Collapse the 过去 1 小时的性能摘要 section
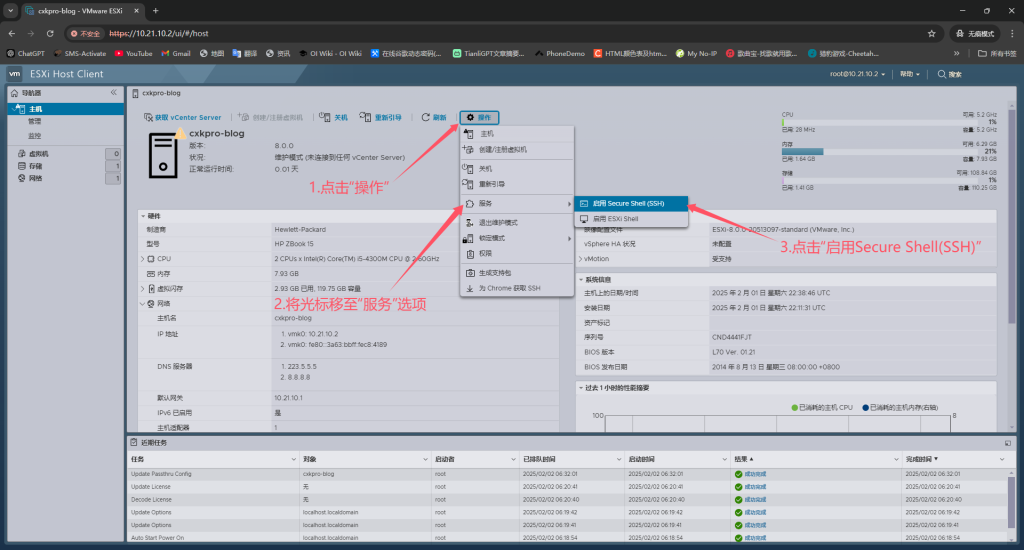Viewport: 1024px width, 550px height. coord(581,388)
